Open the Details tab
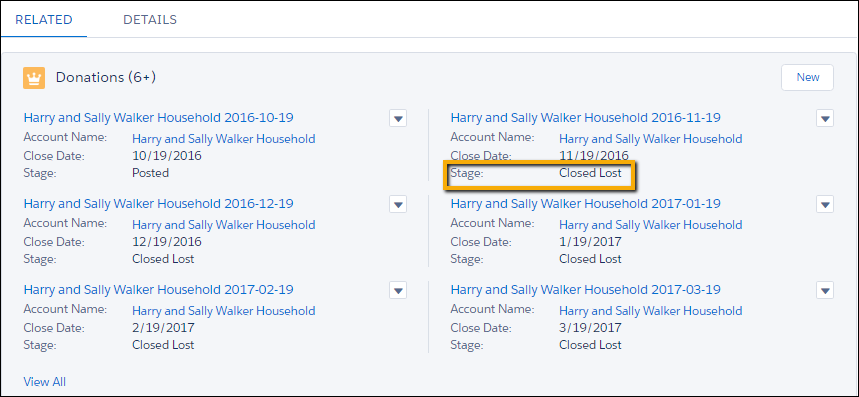The image size is (859, 397). tap(150, 20)
